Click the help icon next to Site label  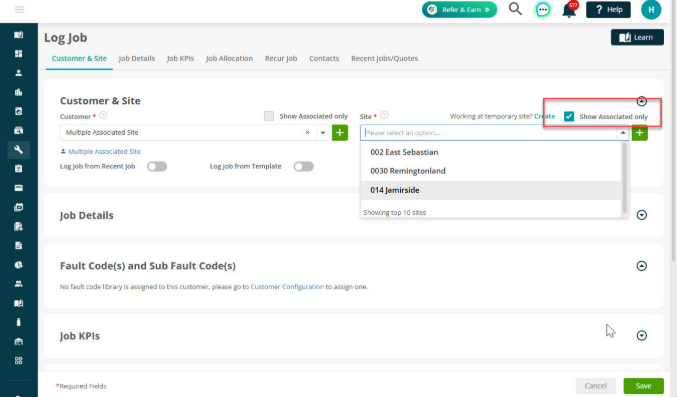tap(384, 115)
